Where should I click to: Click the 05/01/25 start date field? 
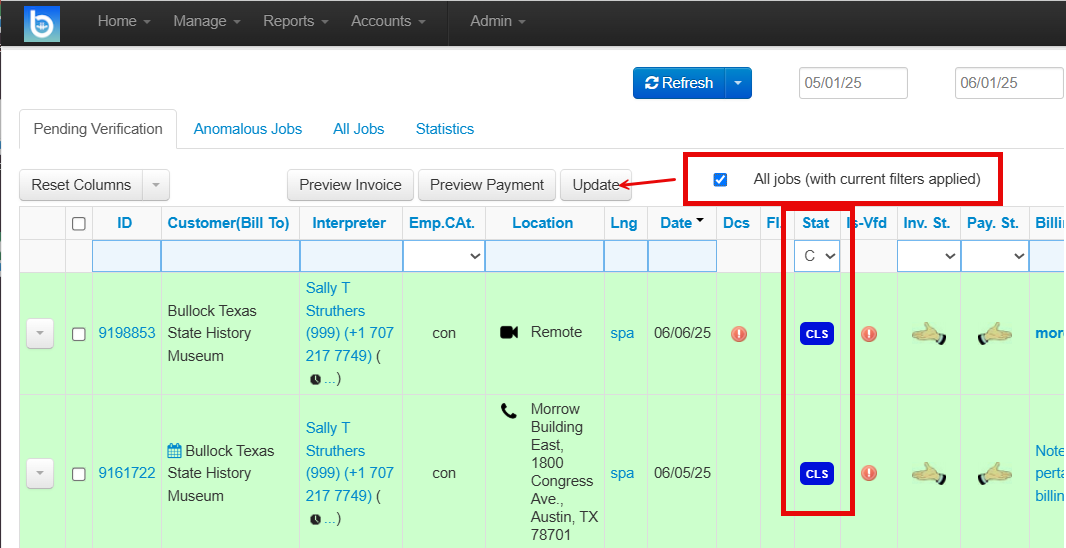pyautogui.click(x=853, y=83)
